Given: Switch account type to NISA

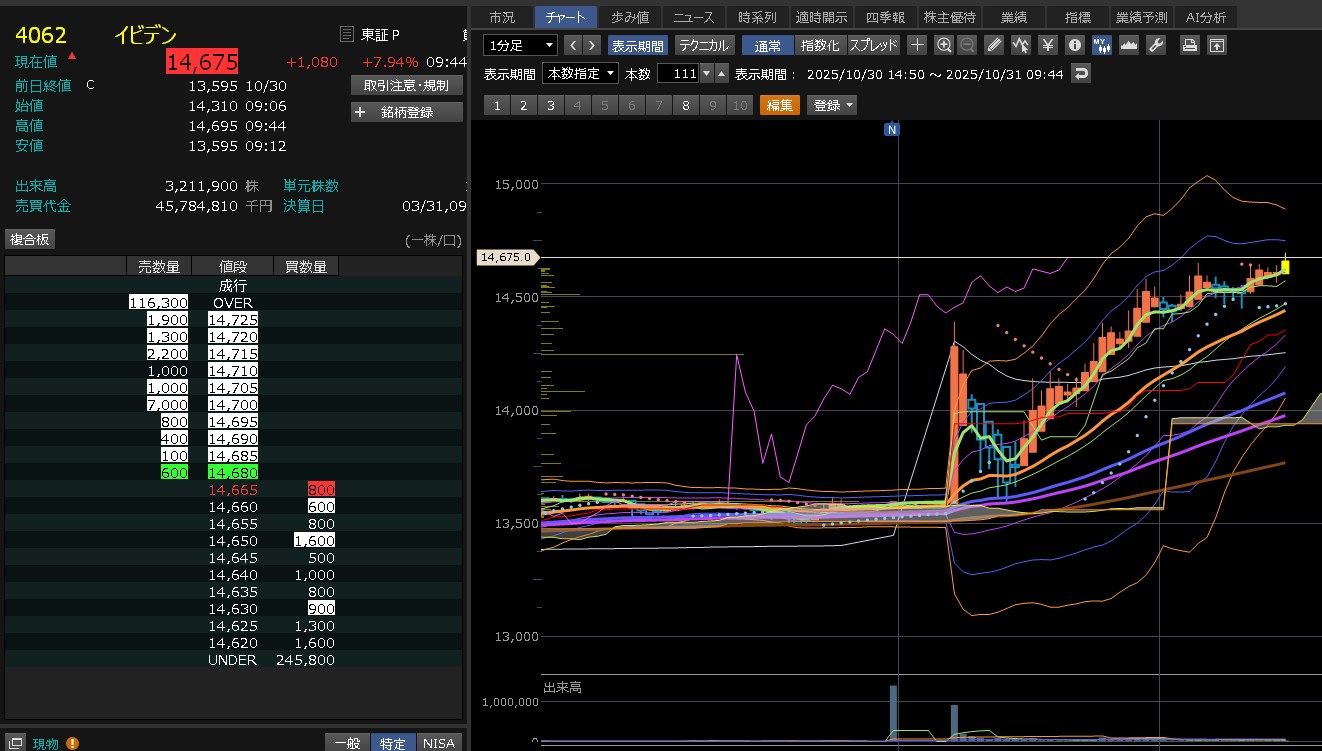Looking at the screenshot, I should (x=438, y=742).
